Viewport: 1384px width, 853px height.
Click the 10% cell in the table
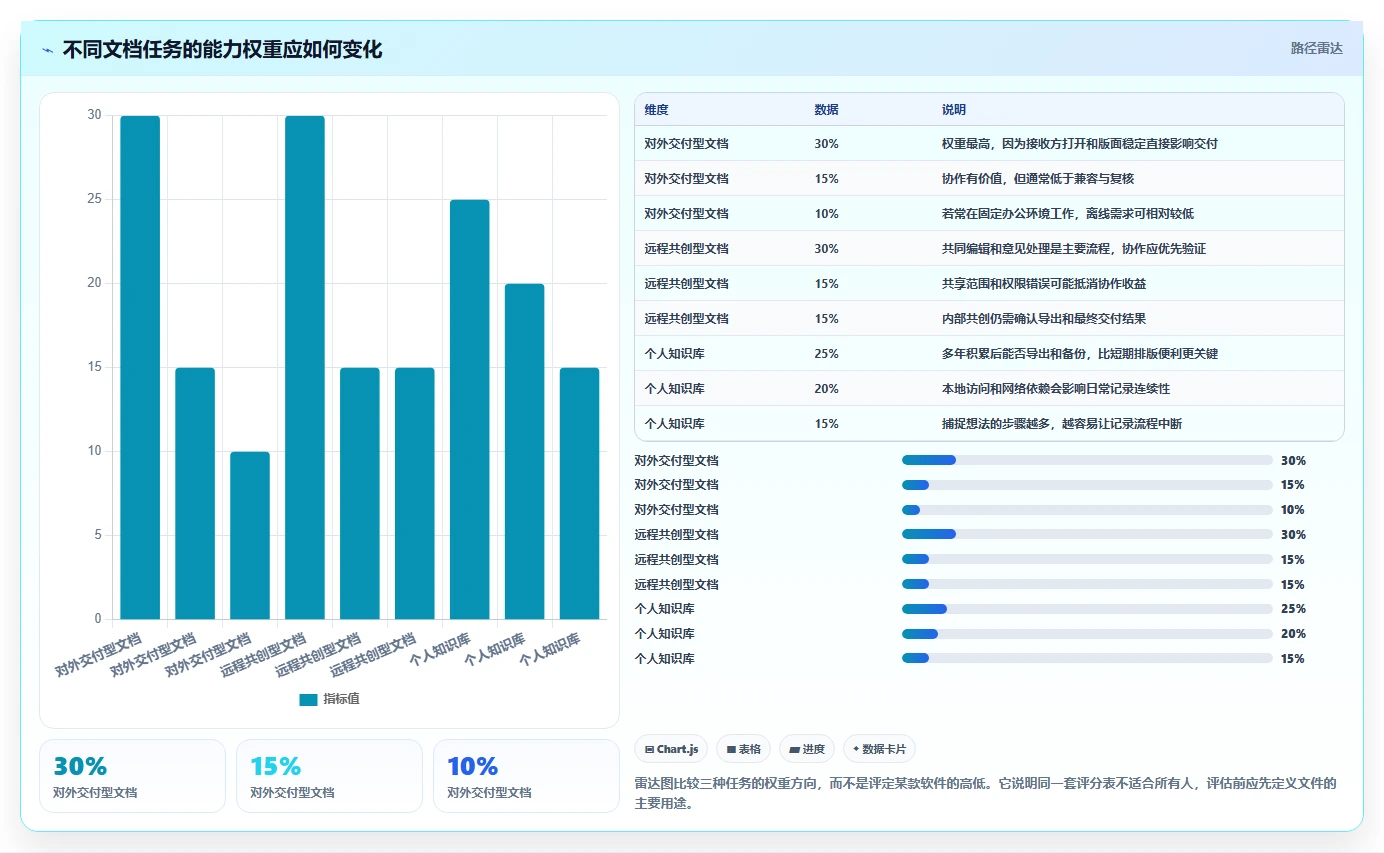[x=827, y=214]
